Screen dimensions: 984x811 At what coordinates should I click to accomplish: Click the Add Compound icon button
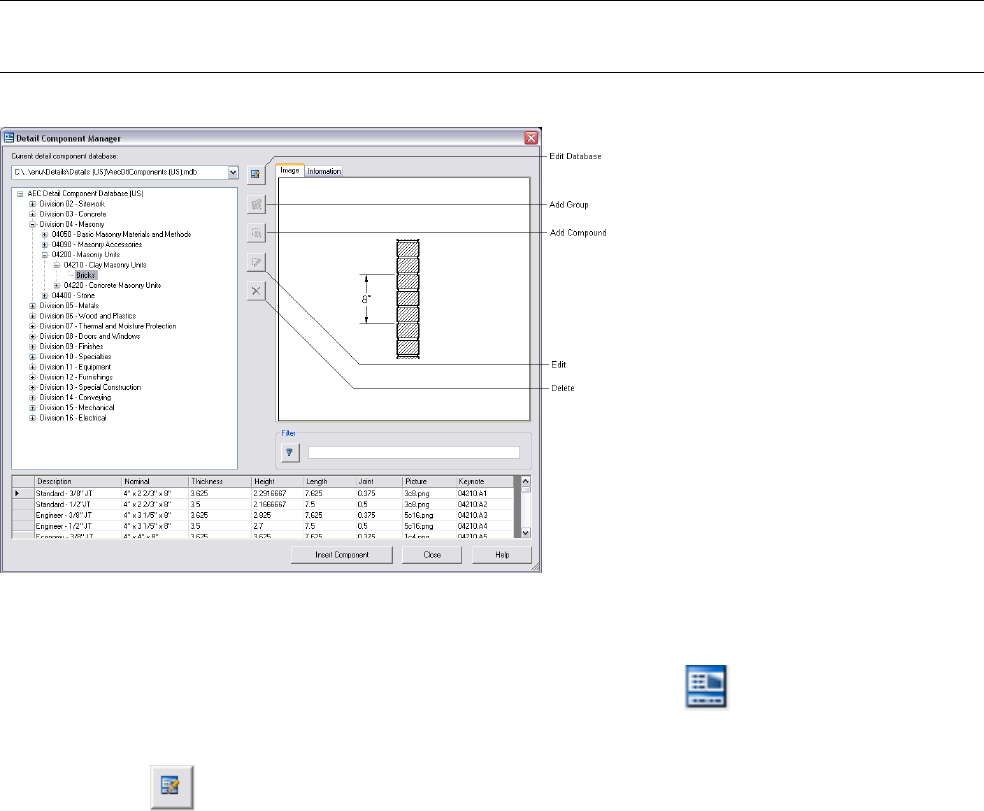tap(256, 233)
